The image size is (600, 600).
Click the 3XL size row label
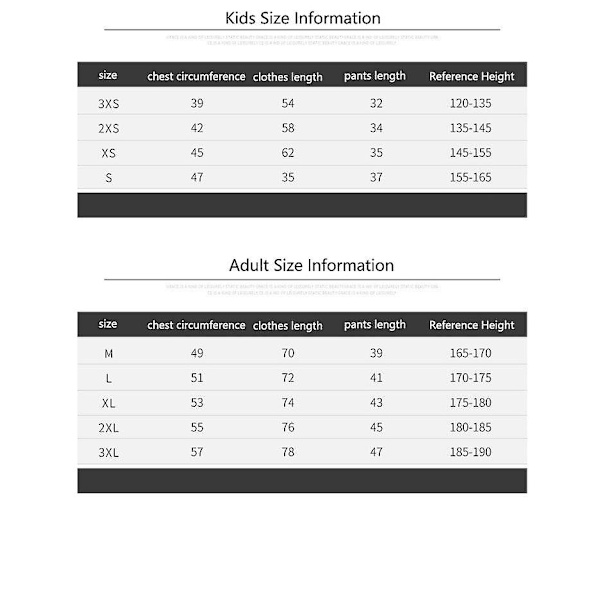coord(109,453)
